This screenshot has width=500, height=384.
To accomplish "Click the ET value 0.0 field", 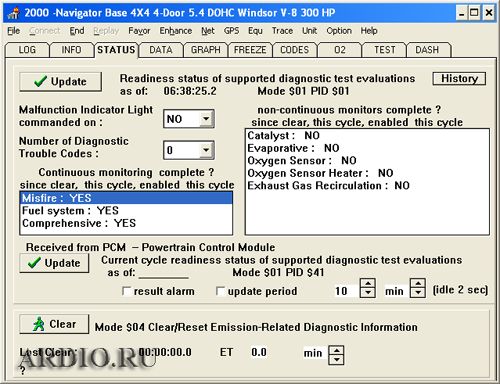I will click(x=259, y=352).
